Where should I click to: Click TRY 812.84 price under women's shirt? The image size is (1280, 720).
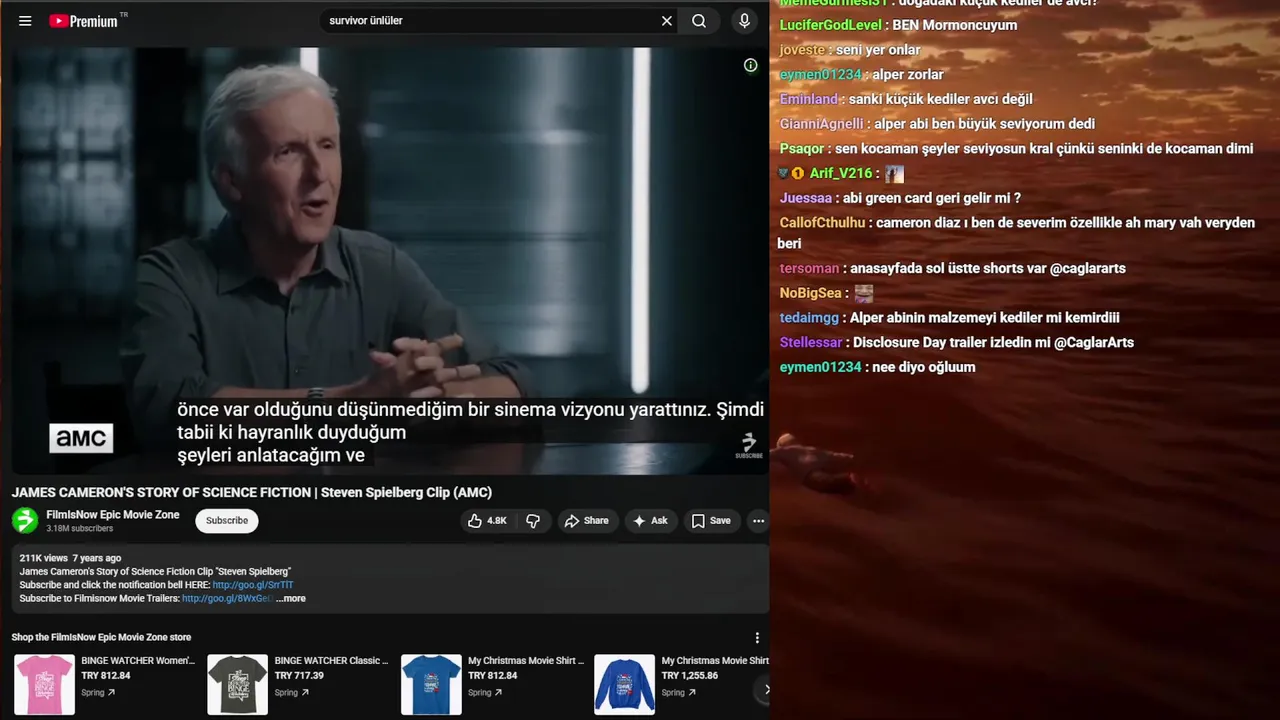click(x=106, y=676)
